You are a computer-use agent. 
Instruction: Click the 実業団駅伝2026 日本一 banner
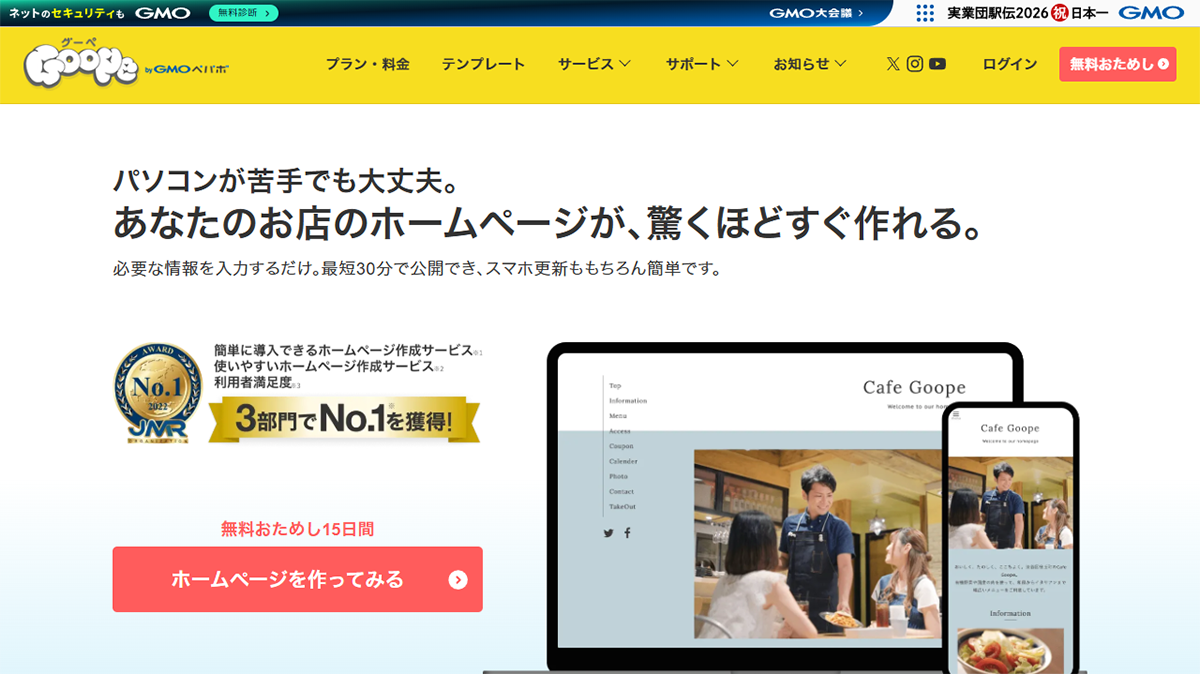click(x=1050, y=13)
